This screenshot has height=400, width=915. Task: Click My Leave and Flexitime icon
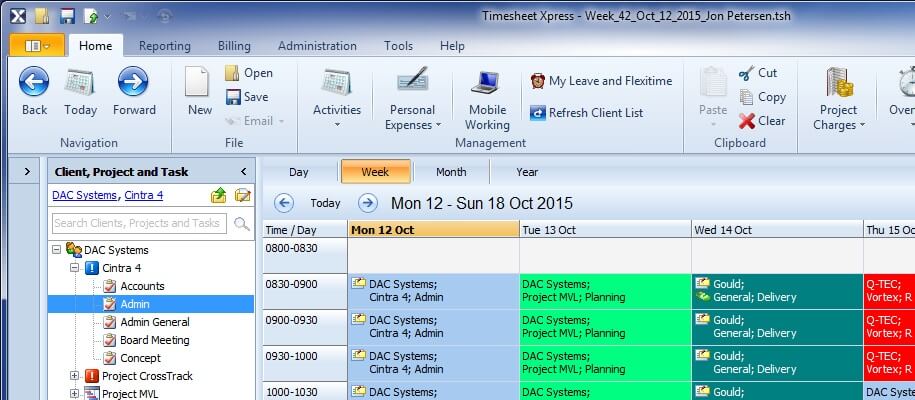[x=538, y=81]
